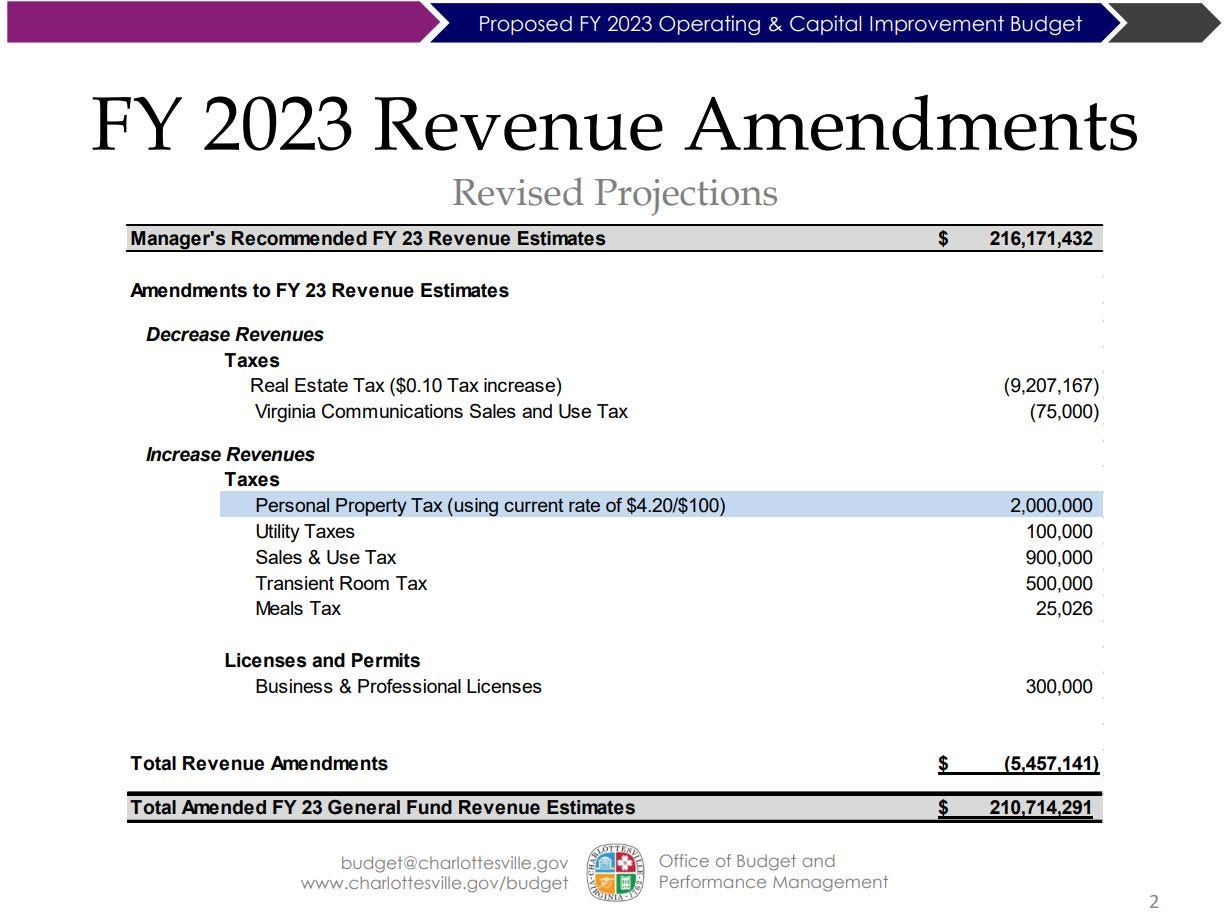The image size is (1229, 917).
Task: Select the value (9,207,167)
Action: point(1051,386)
